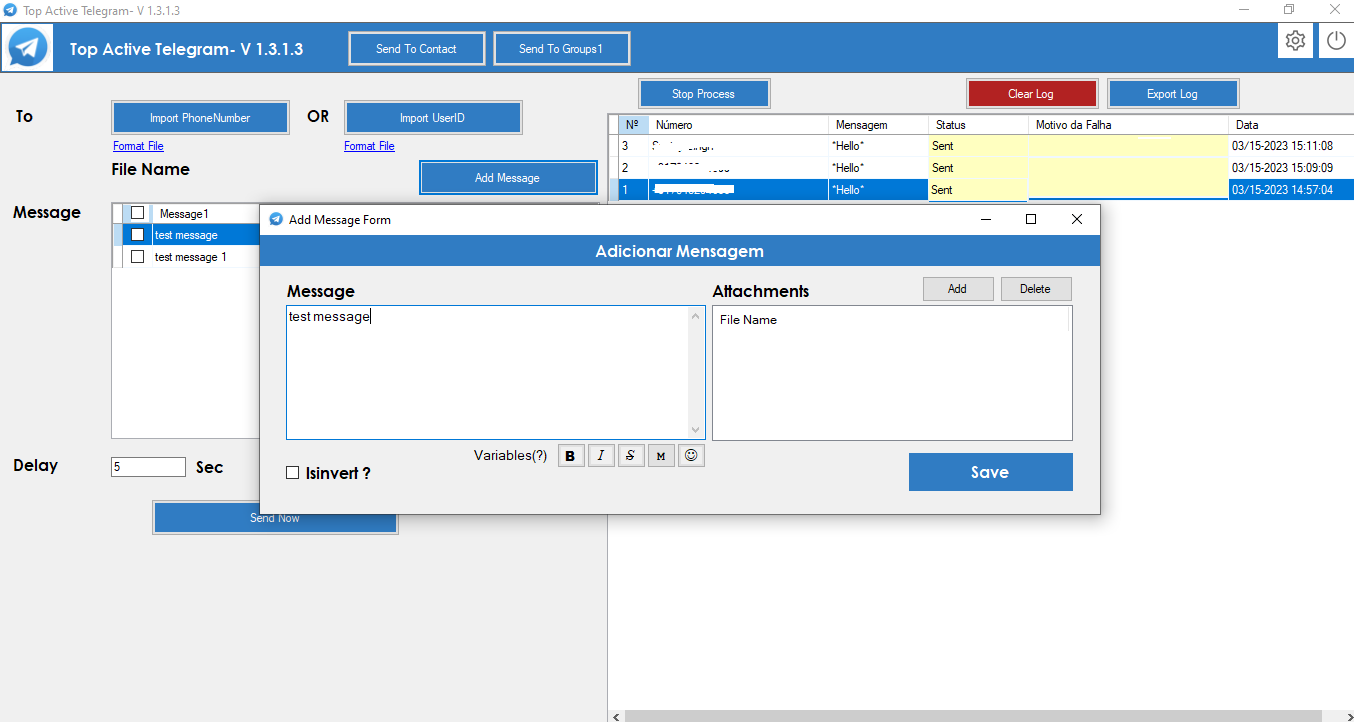Viewport: 1354px width, 722px height.
Task: Restore down the main application window
Action: [1289, 9]
